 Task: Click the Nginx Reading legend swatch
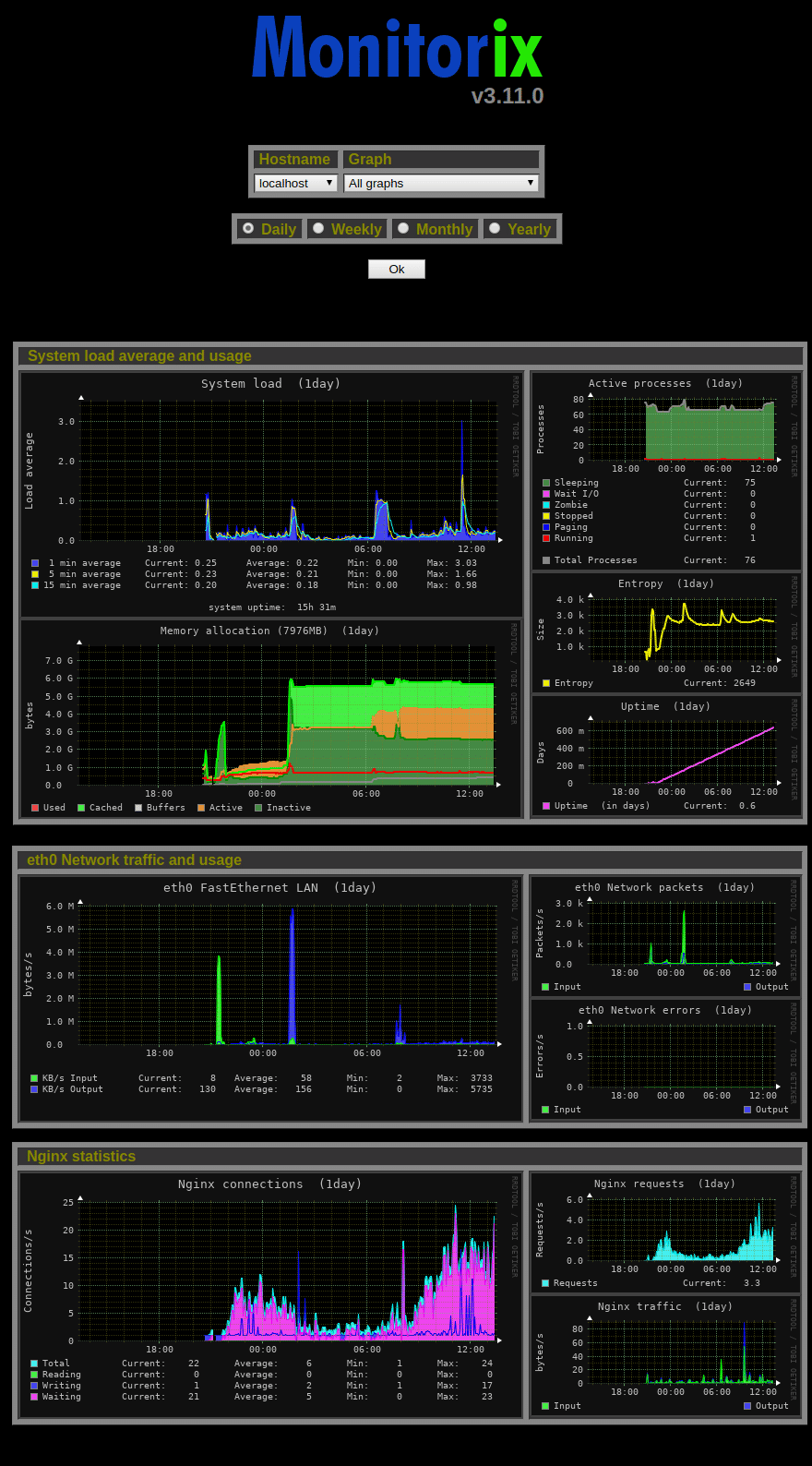(34, 1375)
